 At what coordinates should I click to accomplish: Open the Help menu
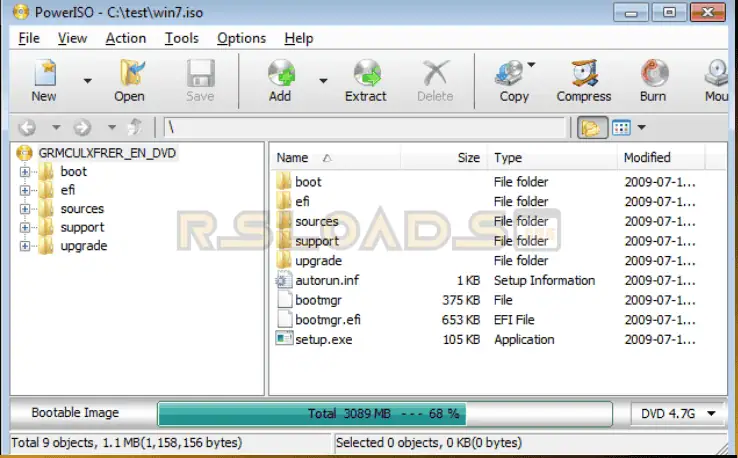pos(298,38)
